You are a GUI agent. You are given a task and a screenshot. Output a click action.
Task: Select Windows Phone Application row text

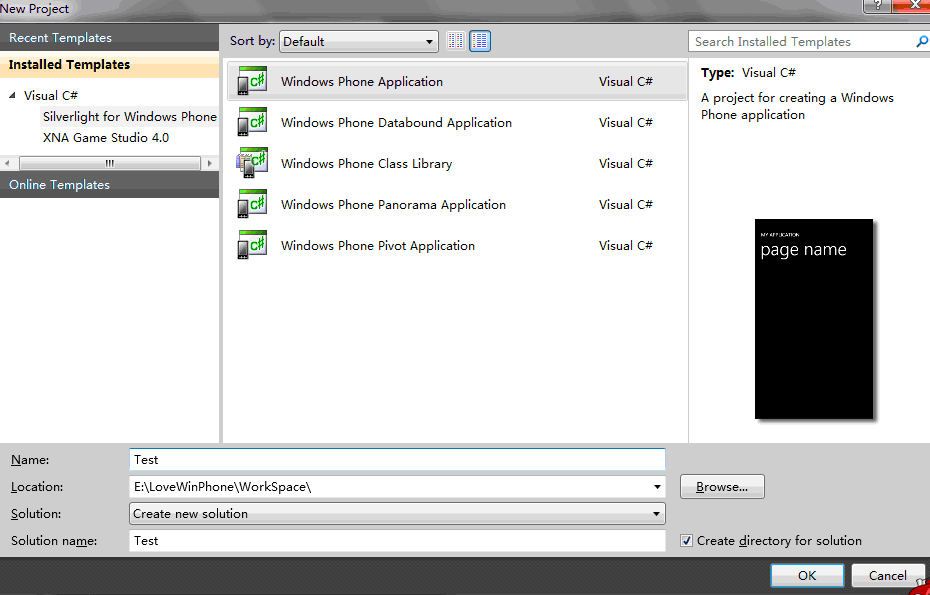(362, 81)
